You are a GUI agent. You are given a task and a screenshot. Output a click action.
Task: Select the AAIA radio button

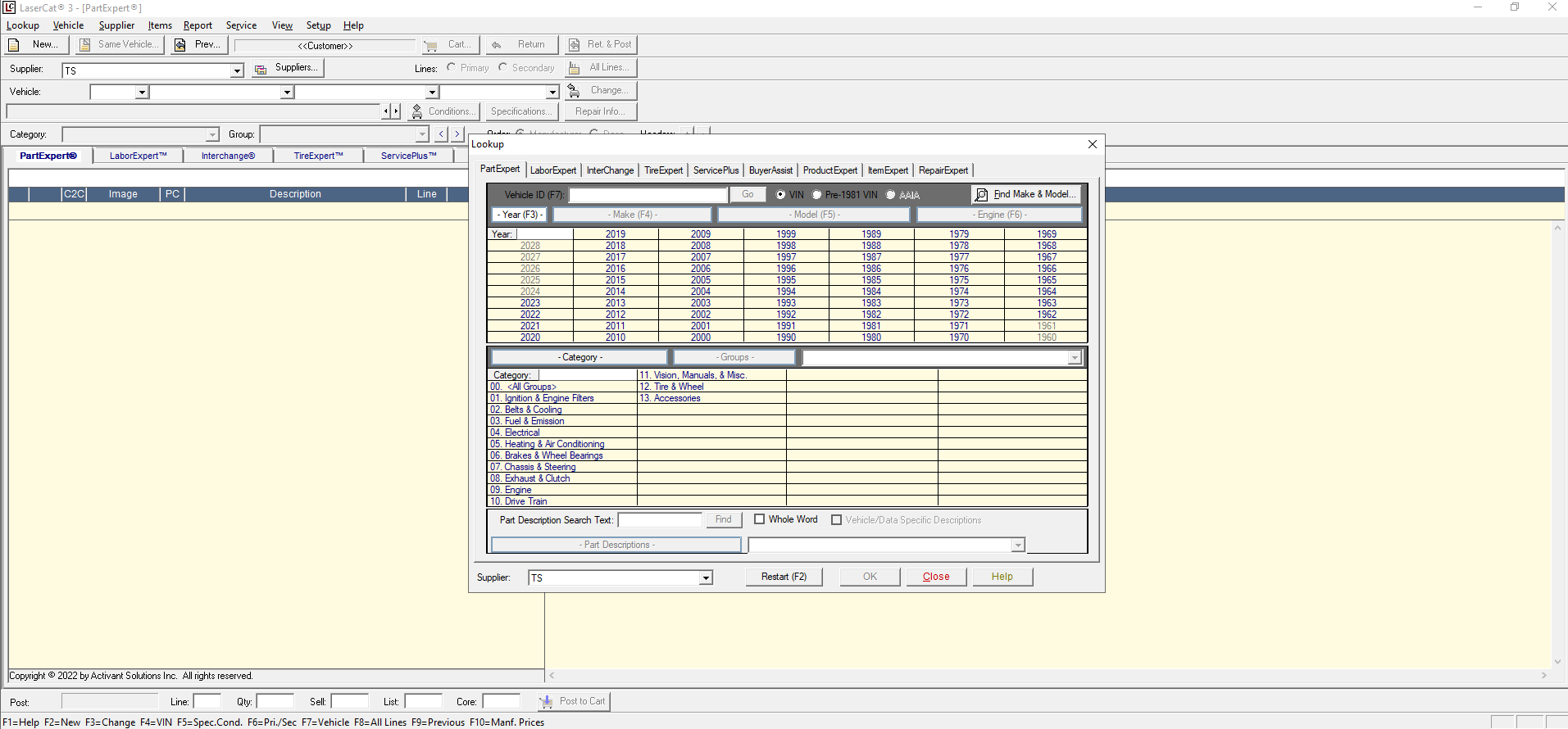(891, 195)
